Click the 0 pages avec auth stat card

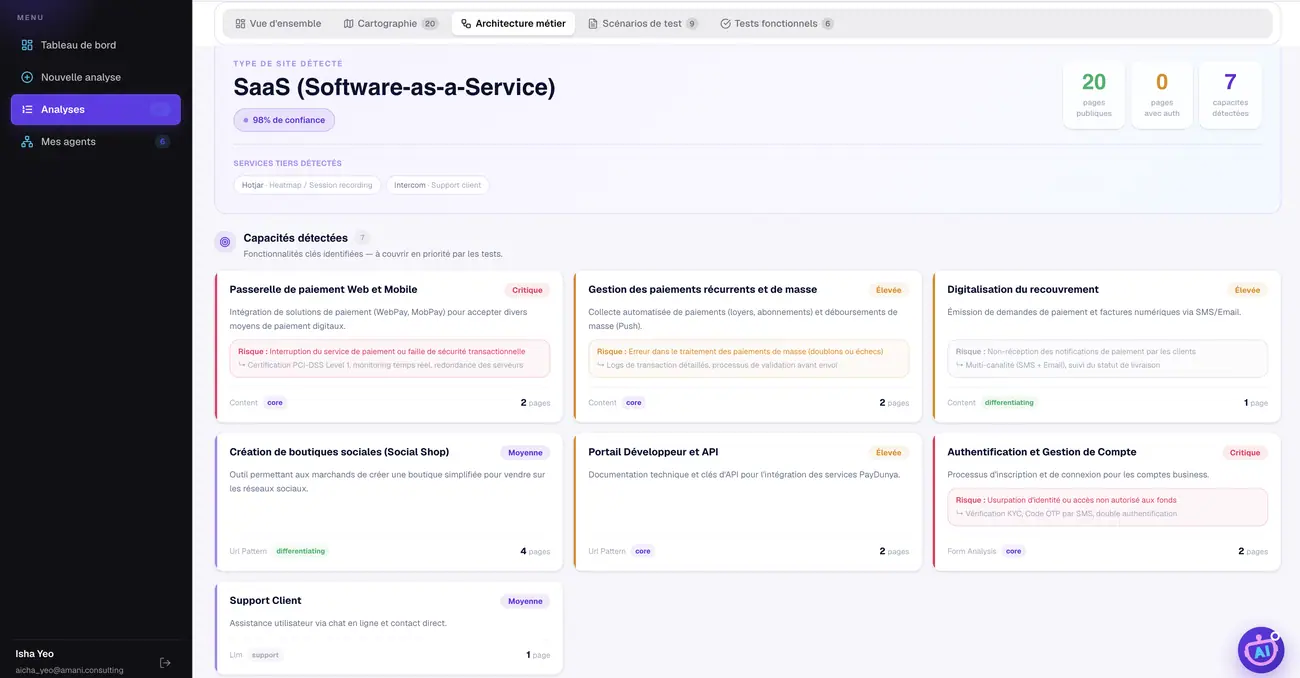pyautogui.click(x=1162, y=95)
